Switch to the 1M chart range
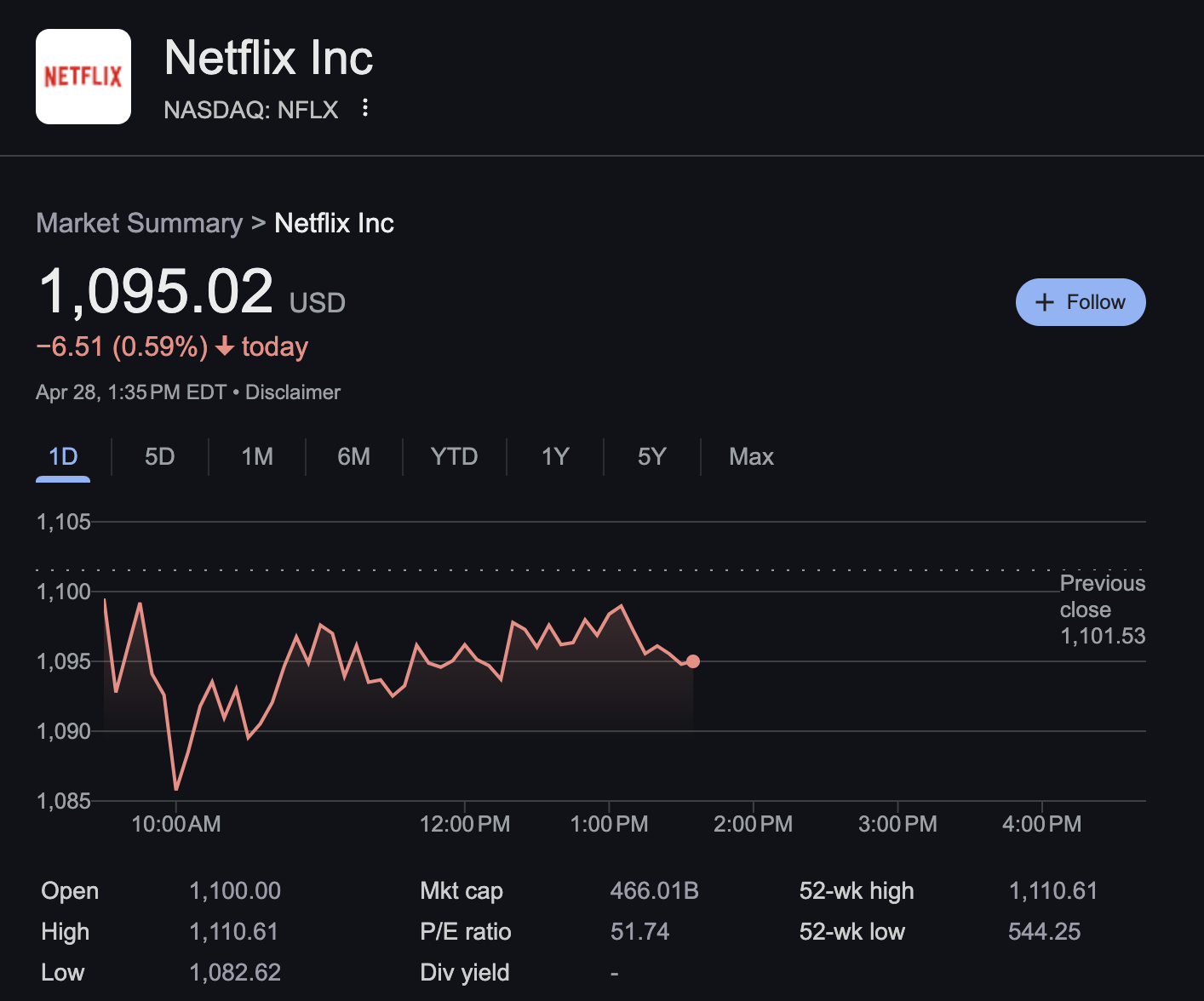Viewport: 1204px width, 1001px height. pyautogui.click(x=257, y=457)
